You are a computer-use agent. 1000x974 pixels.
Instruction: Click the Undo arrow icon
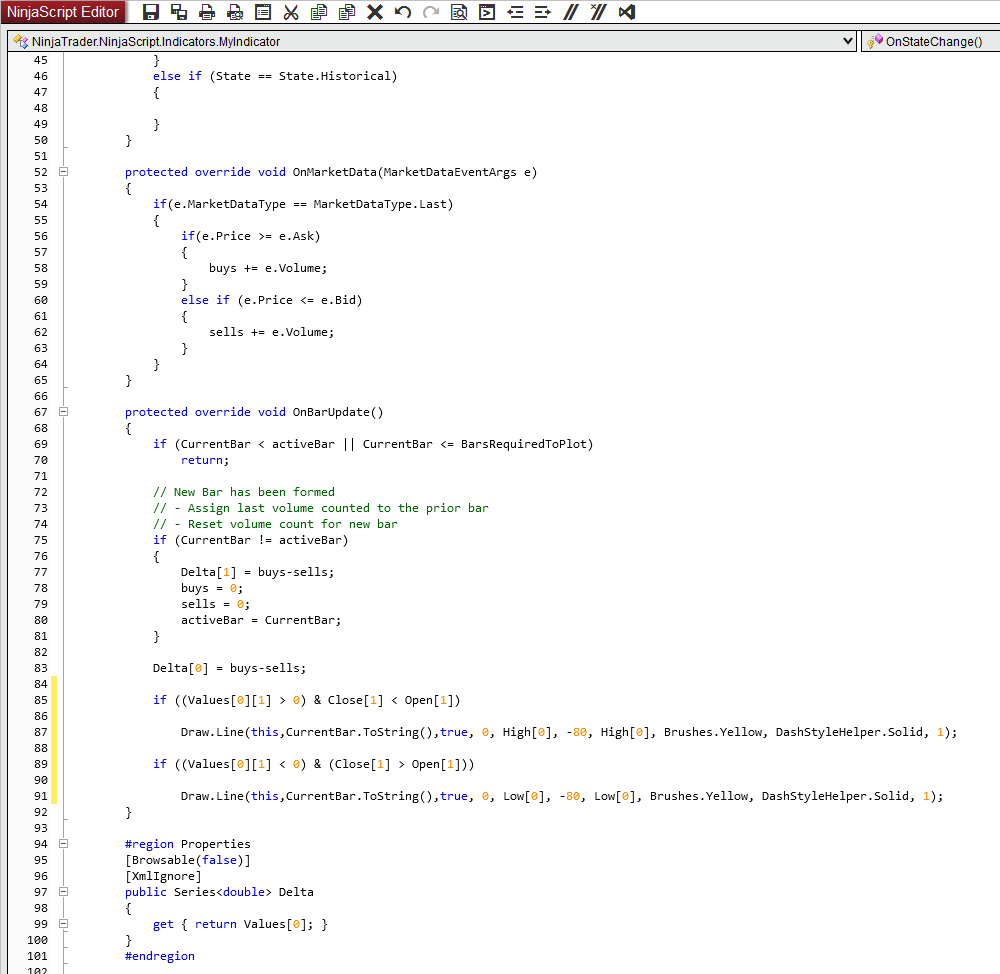click(x=402, y=12)
